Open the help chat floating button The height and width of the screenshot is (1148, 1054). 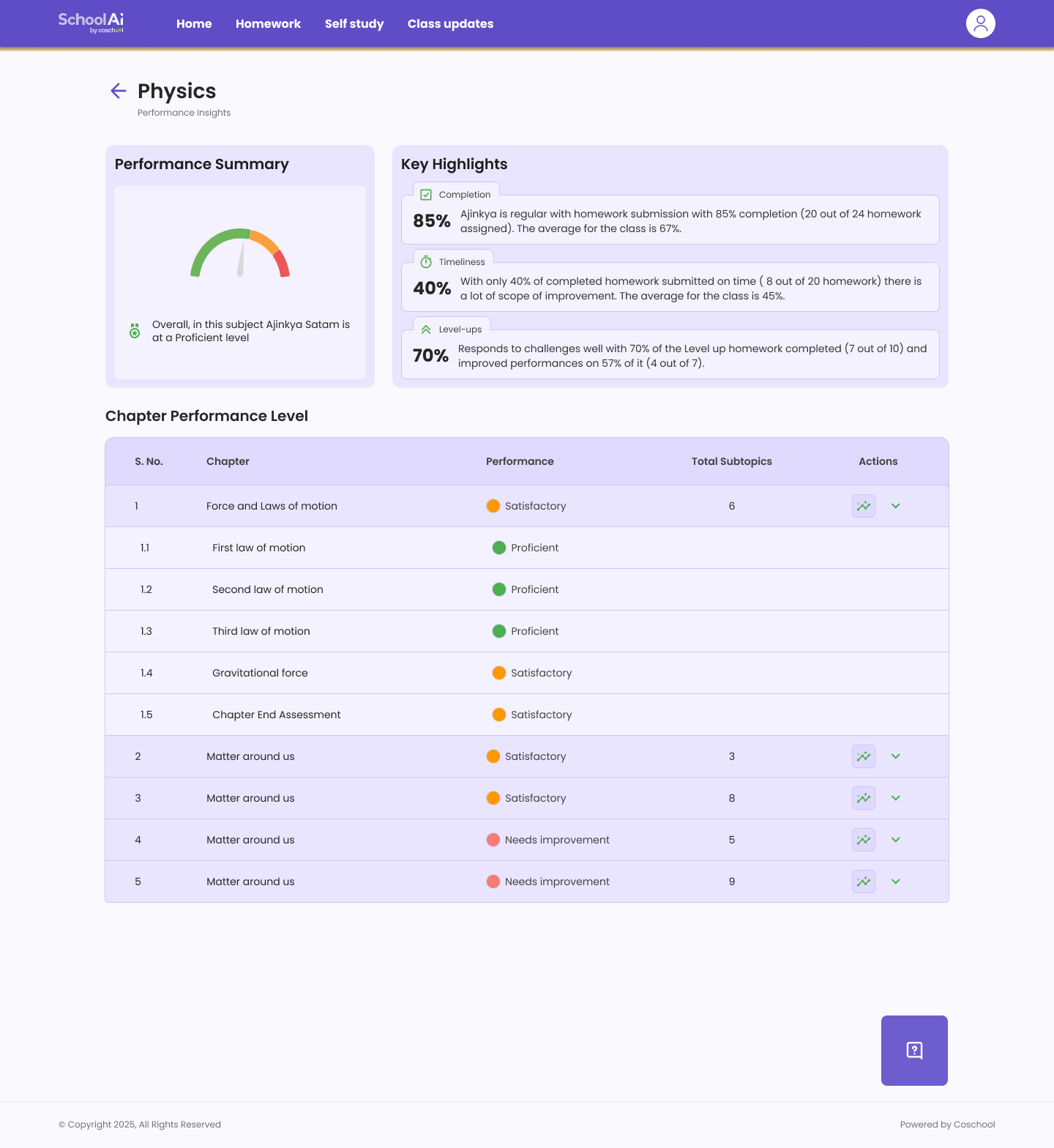coord(914,1051)
